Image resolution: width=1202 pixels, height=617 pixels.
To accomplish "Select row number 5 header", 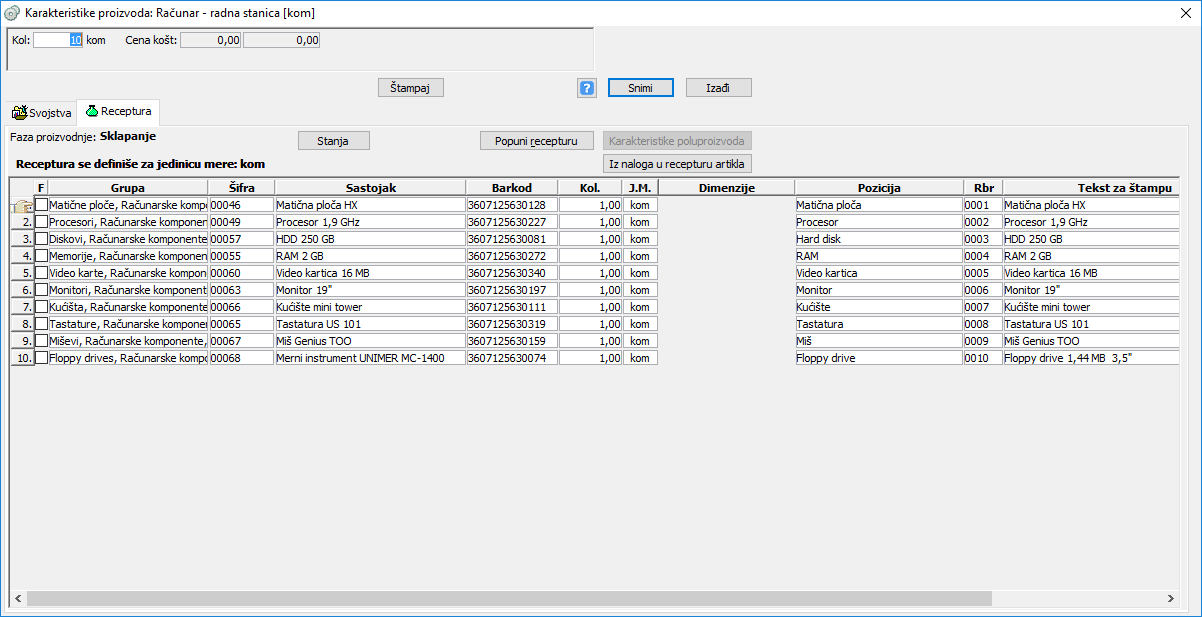I will click(x=22, y=273).
